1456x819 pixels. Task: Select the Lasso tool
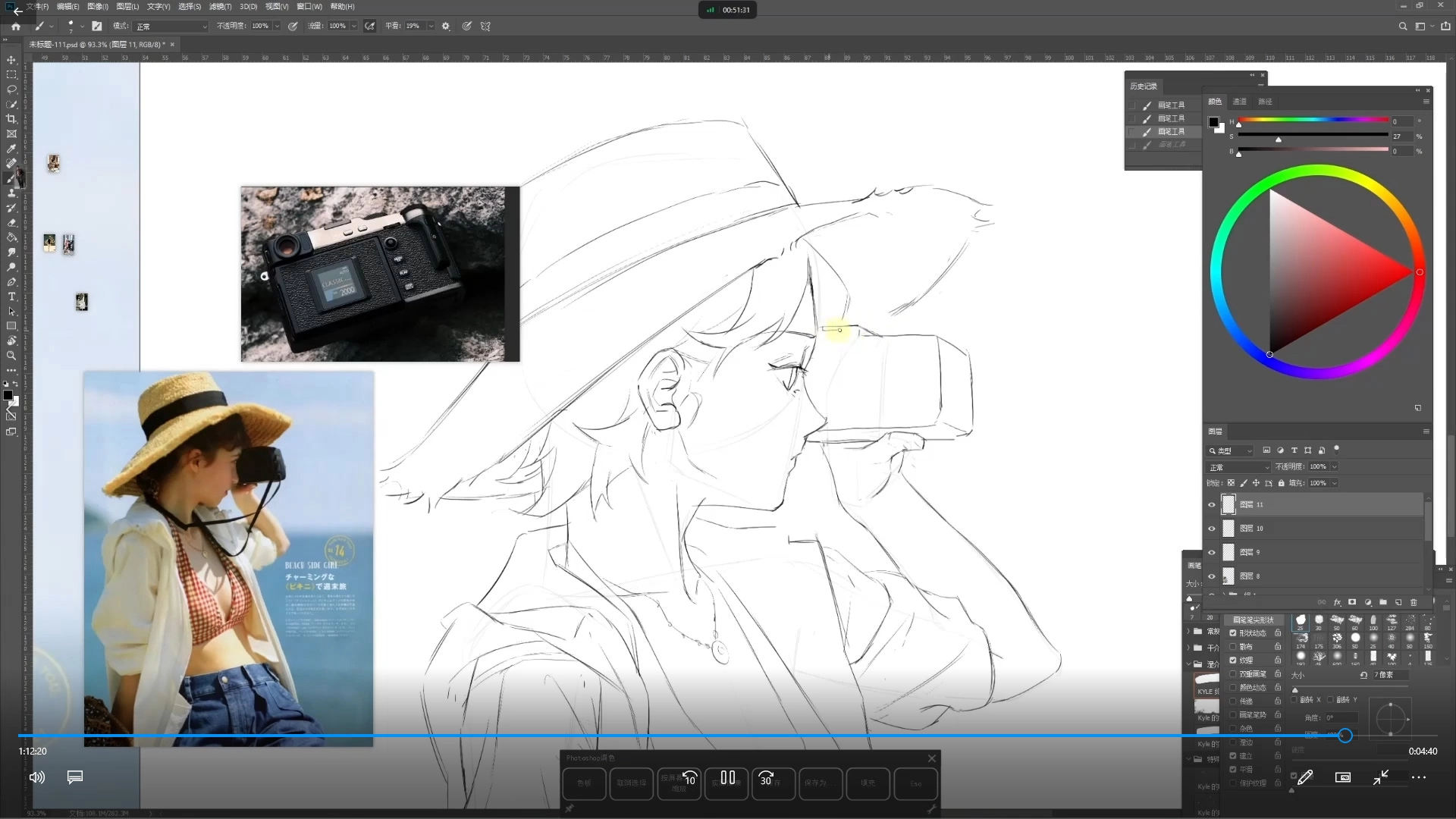[11, 89]
